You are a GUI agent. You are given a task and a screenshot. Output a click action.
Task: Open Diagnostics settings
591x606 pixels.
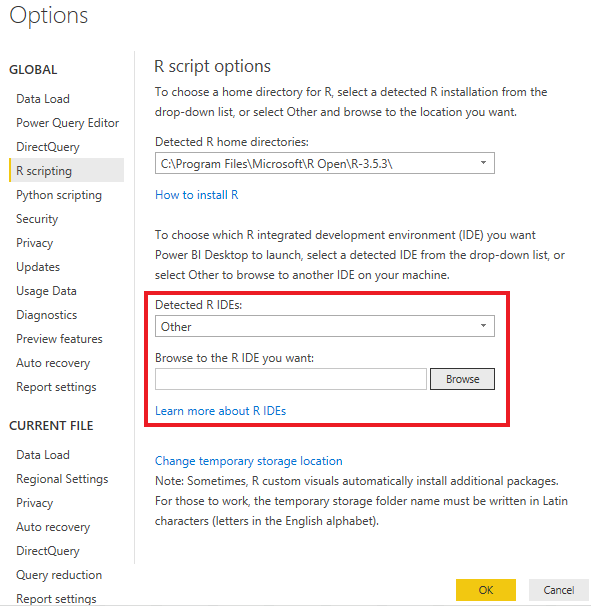(x=47, y=315)
